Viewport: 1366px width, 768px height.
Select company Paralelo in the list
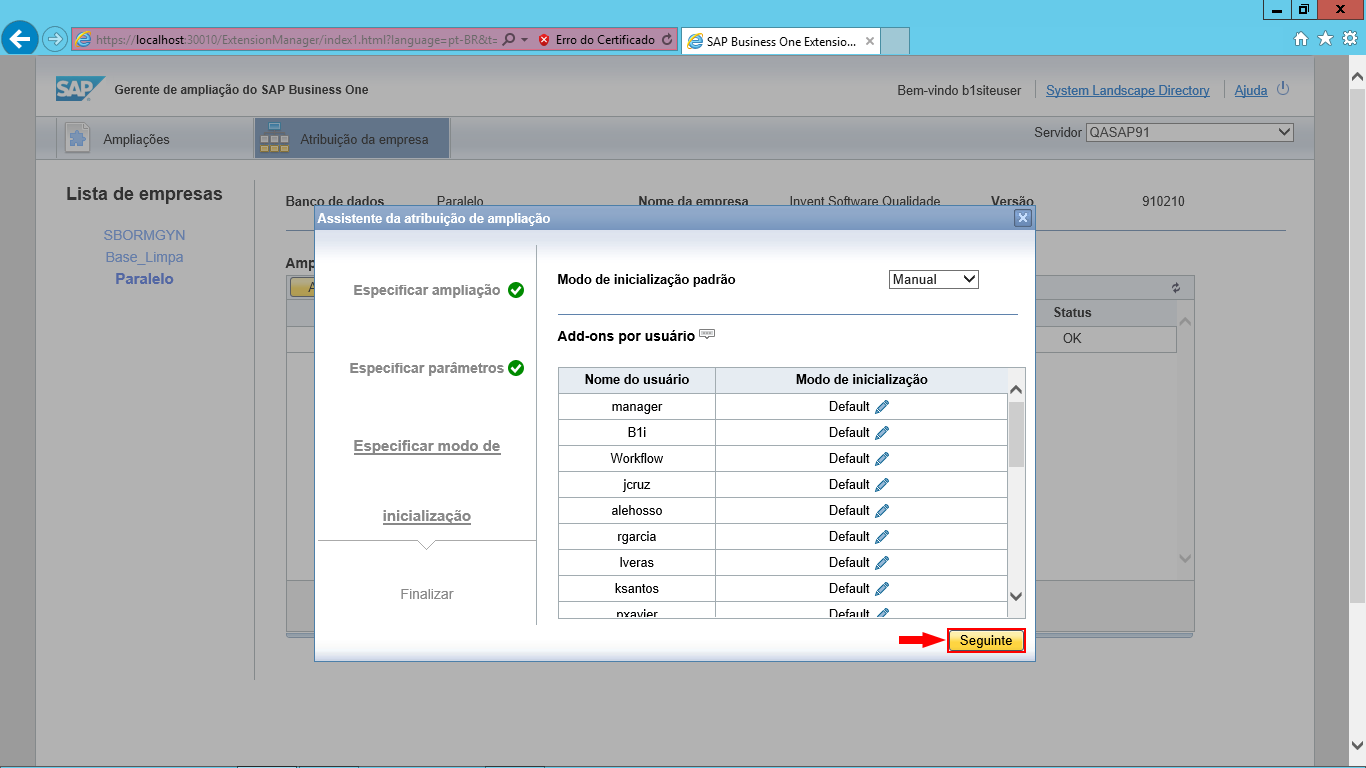[144, 279]
